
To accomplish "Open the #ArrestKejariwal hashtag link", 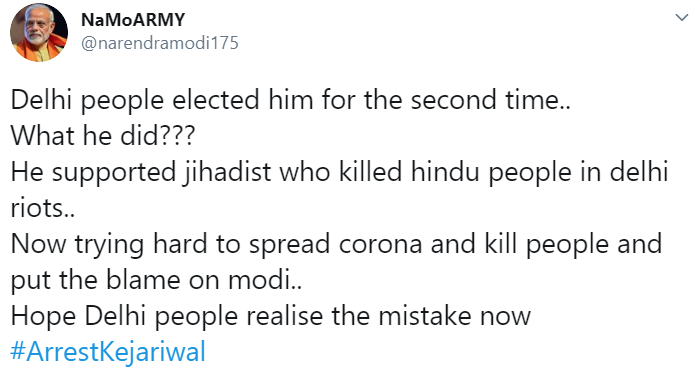I will pyautogui.click(x=108, y=351).
